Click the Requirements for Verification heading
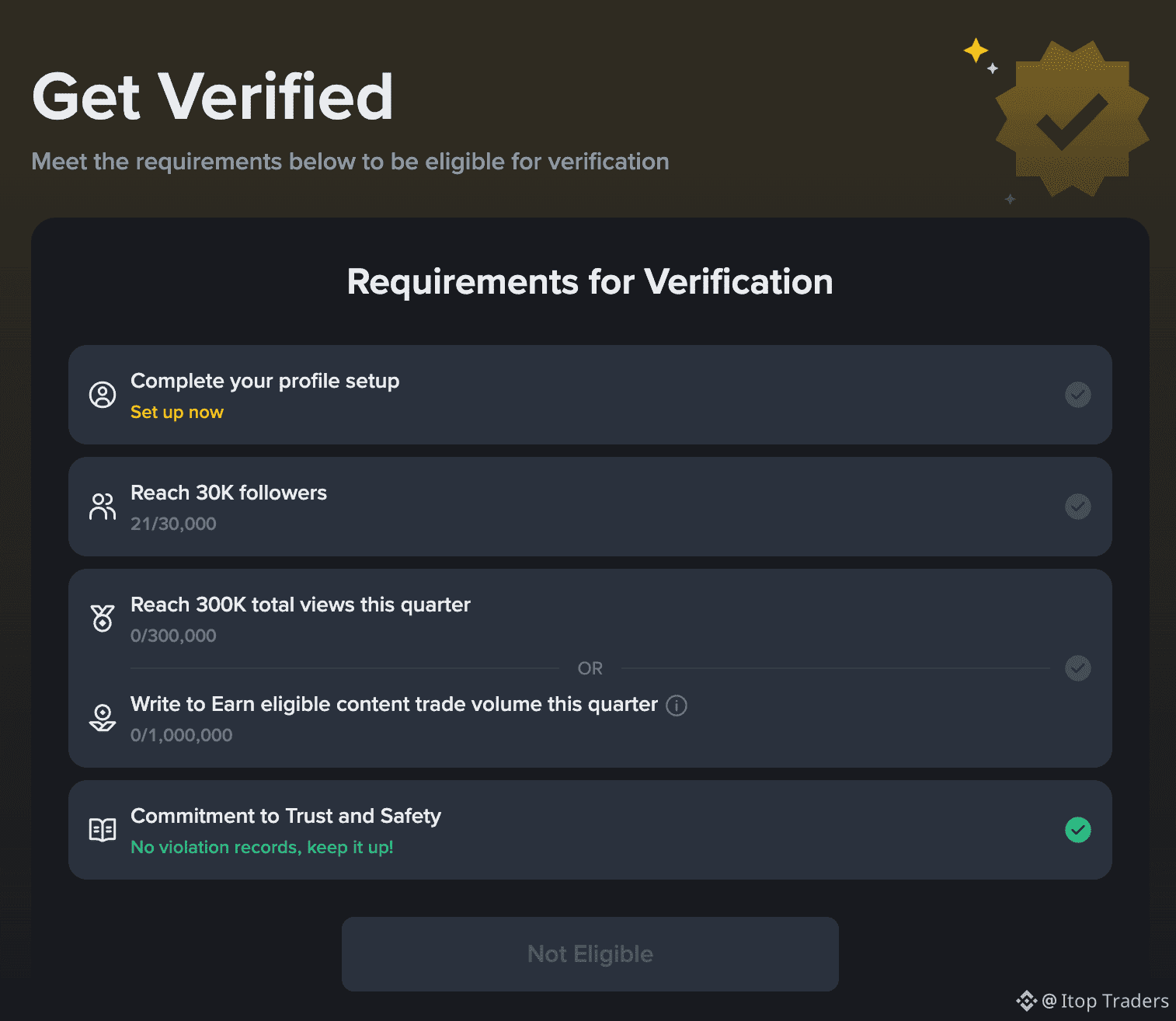 [x=590, y=282]
